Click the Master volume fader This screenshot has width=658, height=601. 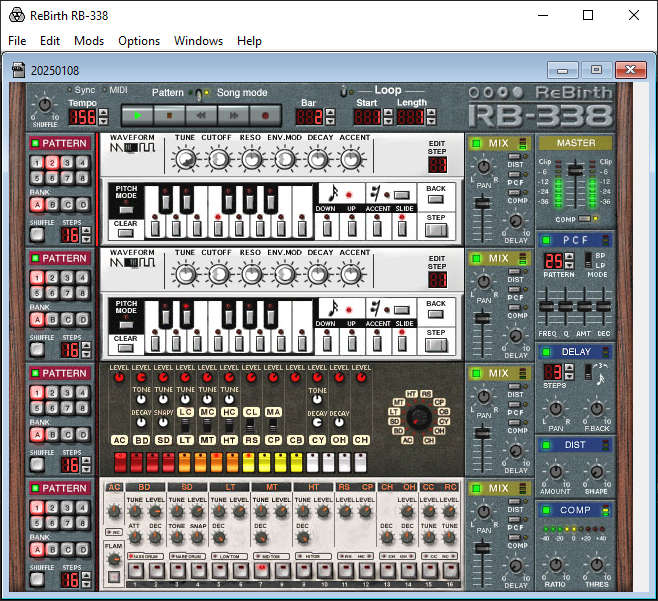(575, 171)
